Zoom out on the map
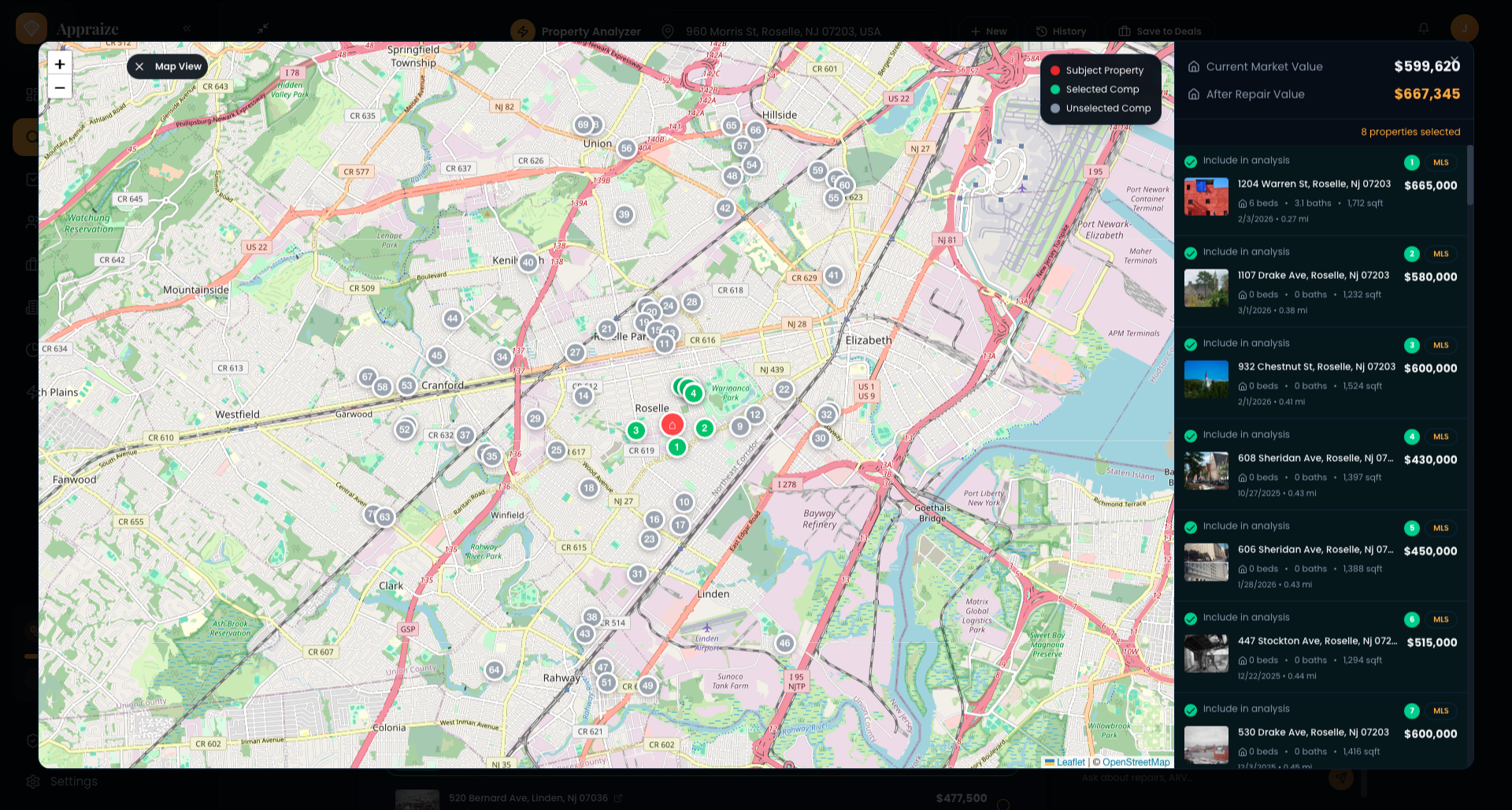The height and width of the screenshot is (810, 1512). [60, 87]
